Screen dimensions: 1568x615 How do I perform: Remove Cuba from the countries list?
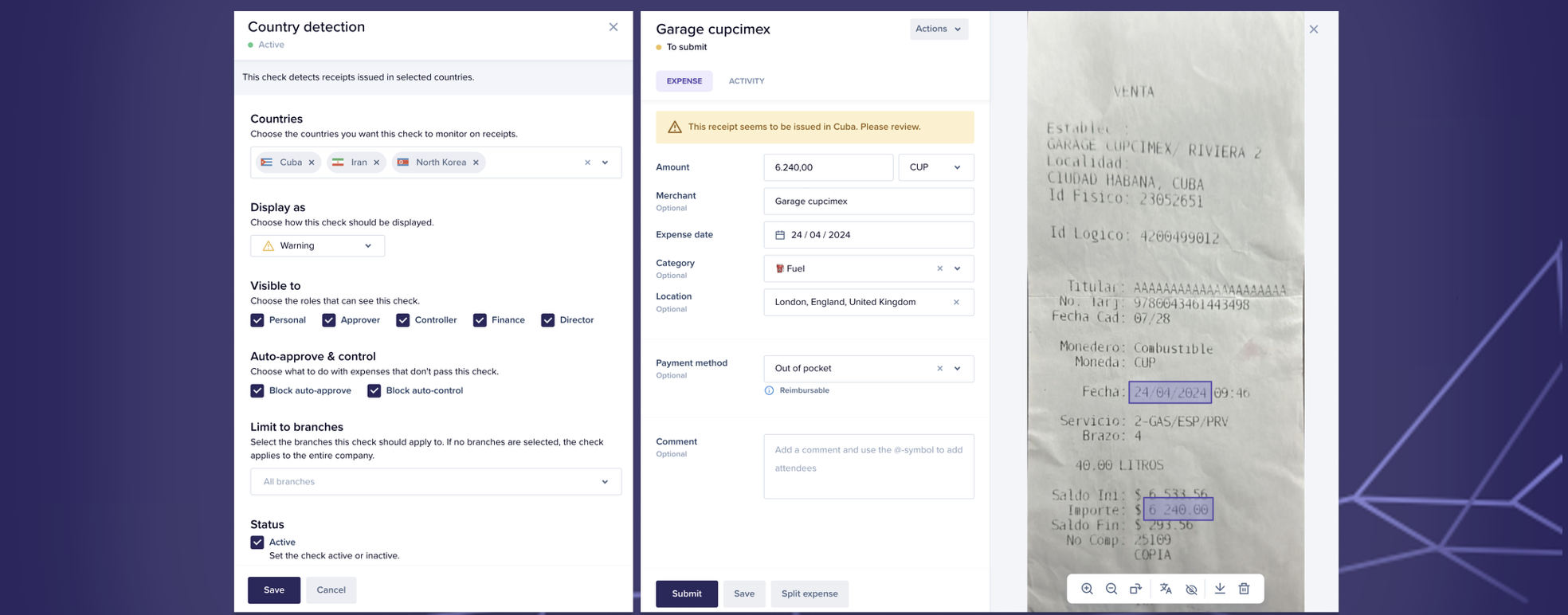312,163
